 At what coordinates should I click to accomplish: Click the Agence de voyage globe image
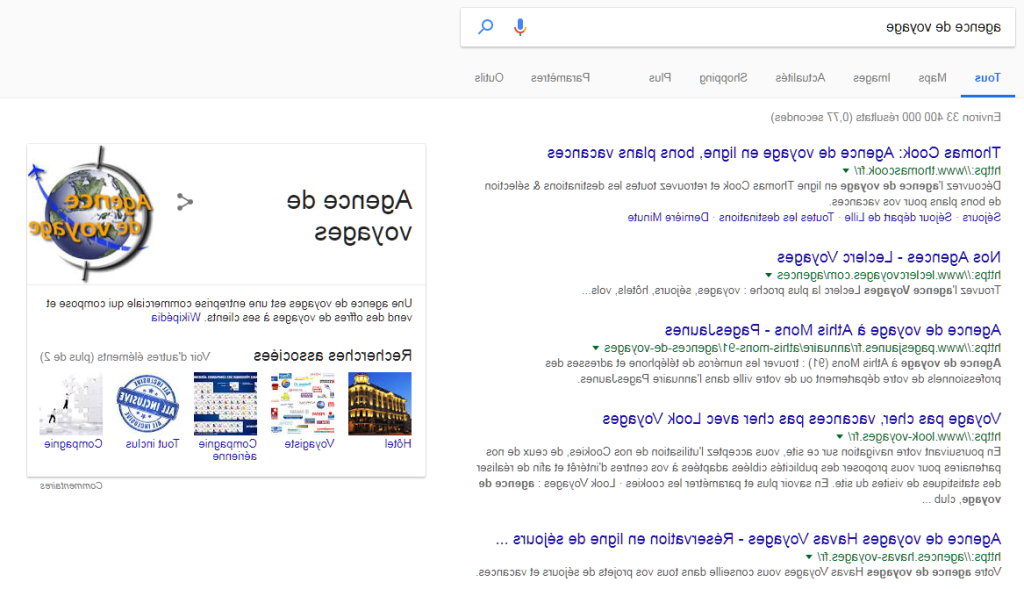91,214
